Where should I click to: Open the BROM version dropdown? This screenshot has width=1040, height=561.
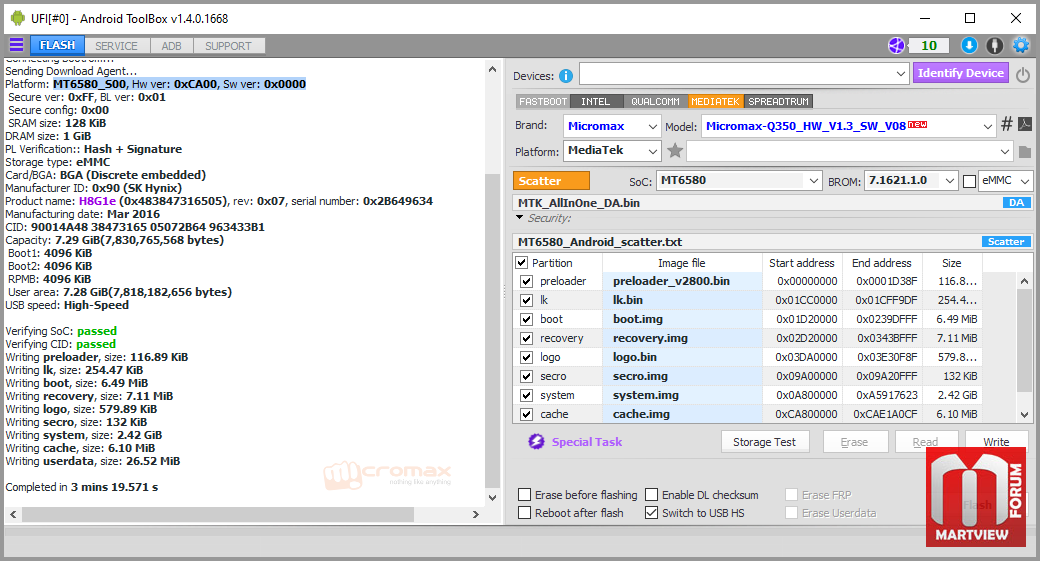(911, 180)
